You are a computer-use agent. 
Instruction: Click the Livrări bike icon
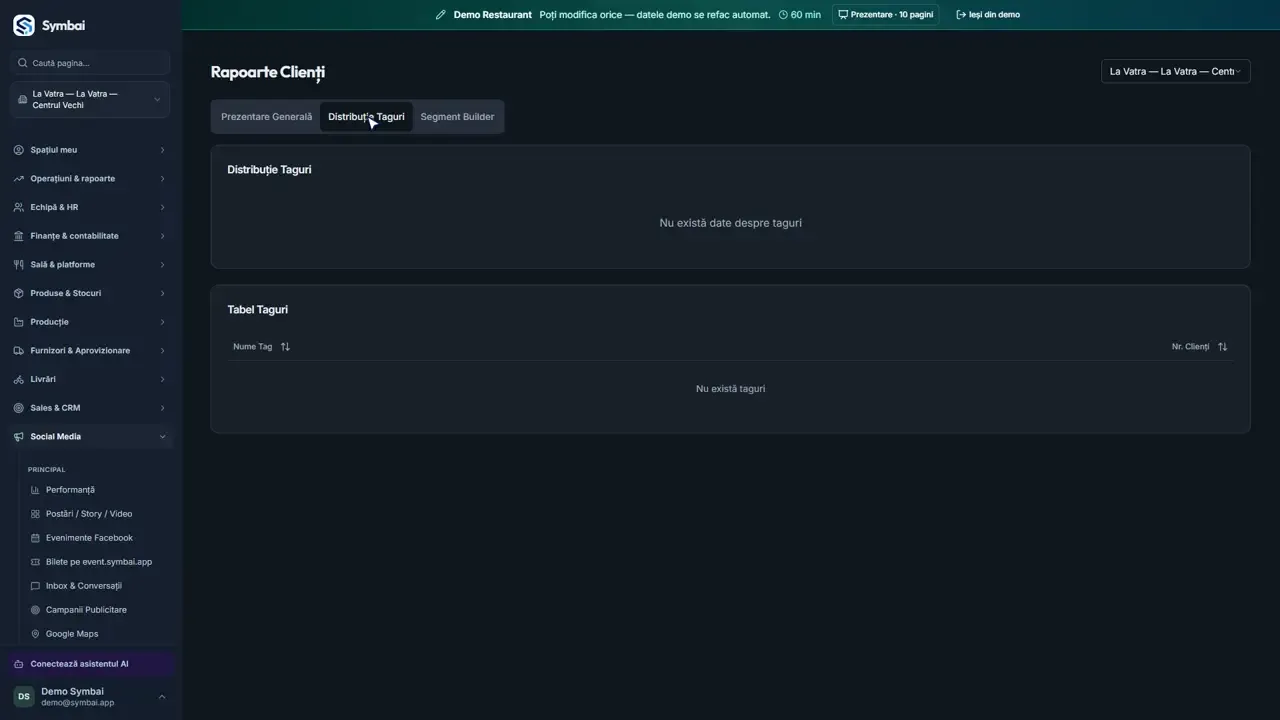[19, 379]
